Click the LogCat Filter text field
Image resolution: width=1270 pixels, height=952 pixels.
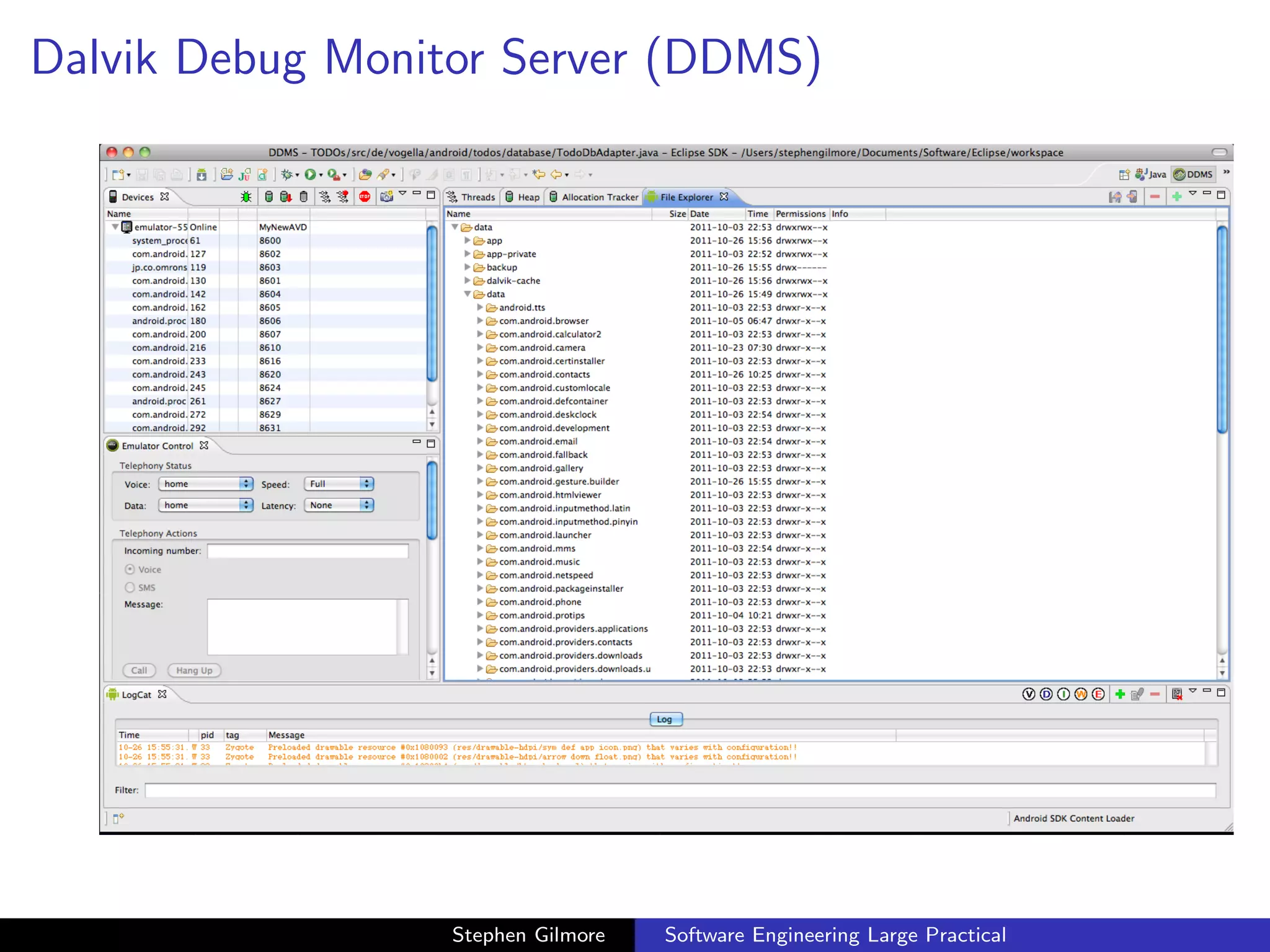tap(680, 790)
